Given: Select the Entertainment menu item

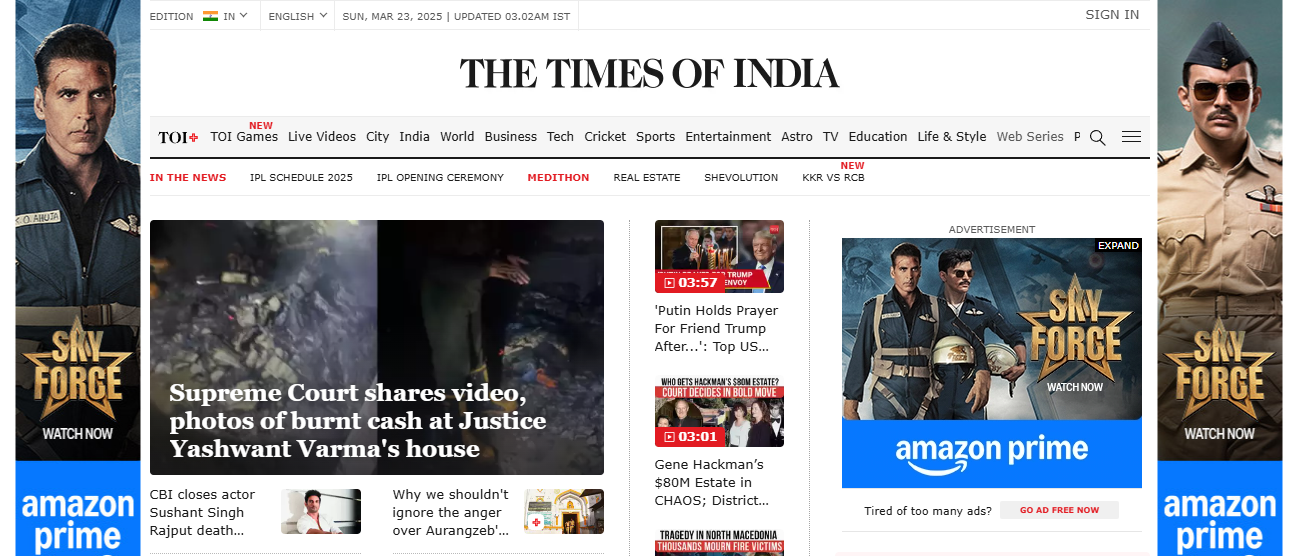Looking at the screenshot, I should pos(728,137).
